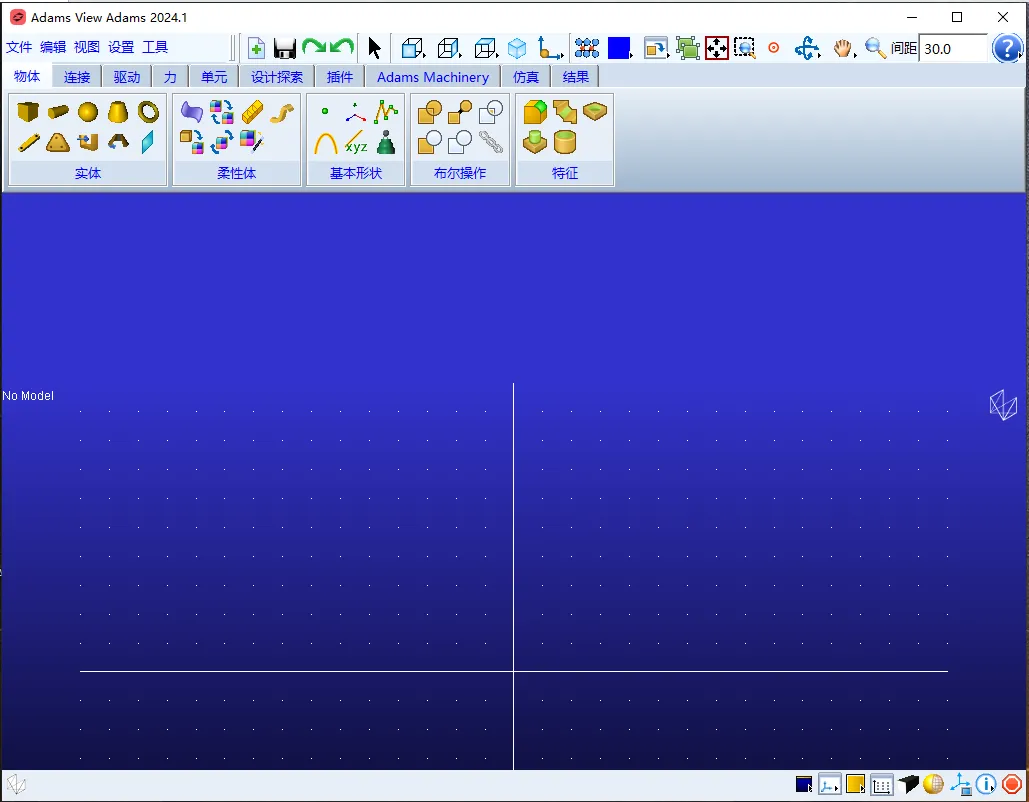Expand the window layout status dropdown

pyautogui.click(x=803, y=784)
